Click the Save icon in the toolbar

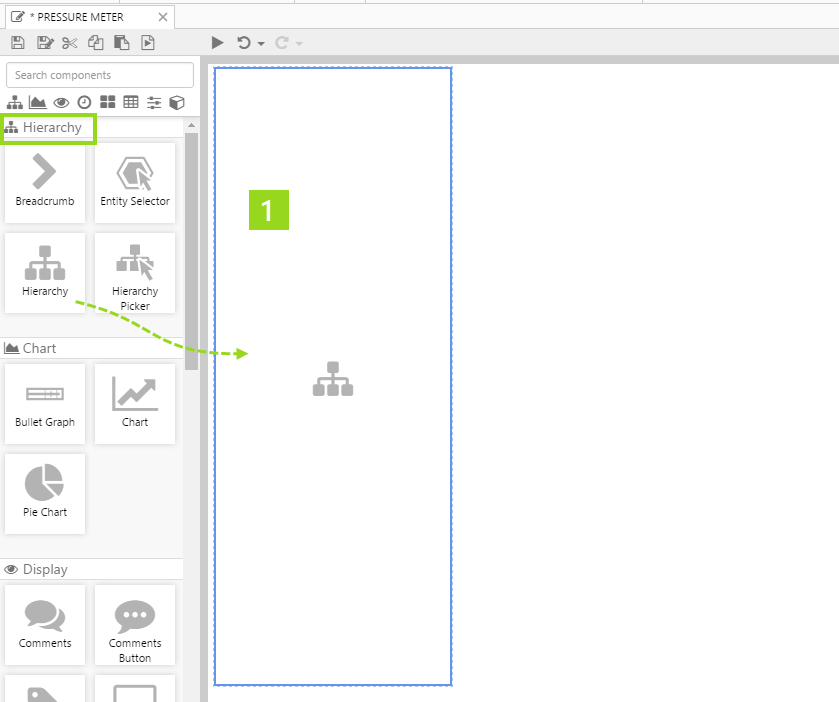pos(17,42)
